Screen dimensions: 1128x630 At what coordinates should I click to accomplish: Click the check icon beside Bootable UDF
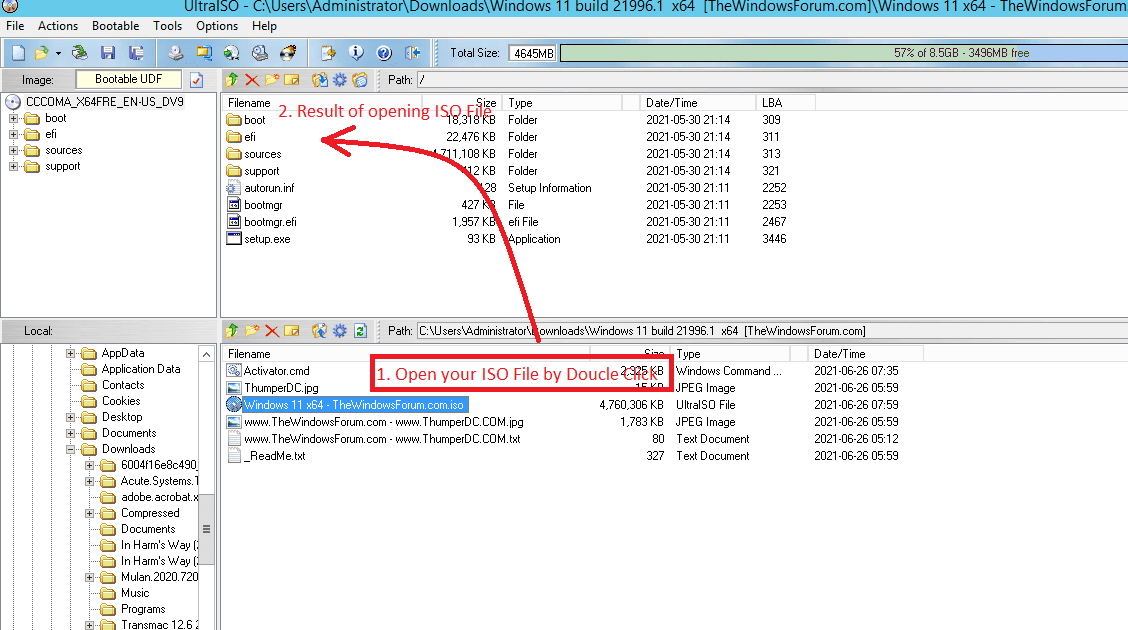coord(196,80)
